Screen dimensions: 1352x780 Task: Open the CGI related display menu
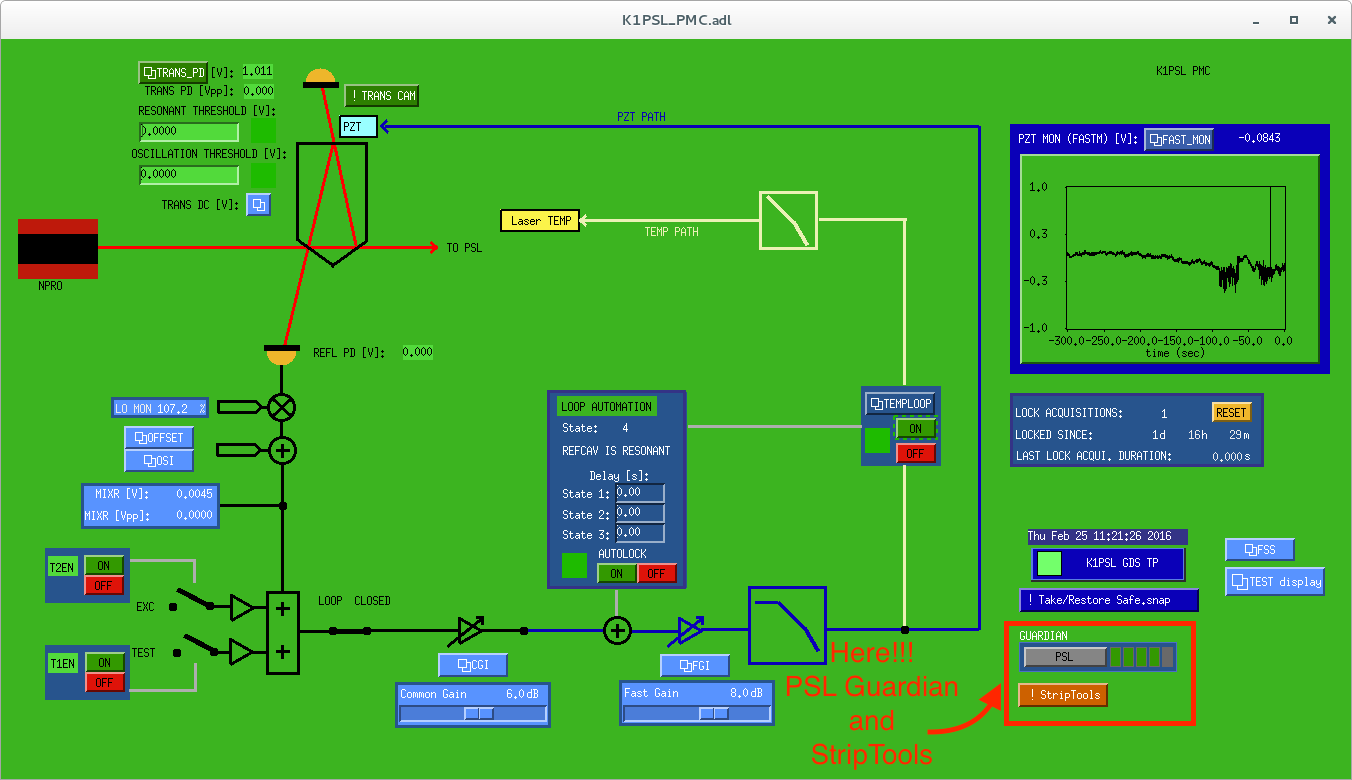pyautogui.click(x=473, y=665)
